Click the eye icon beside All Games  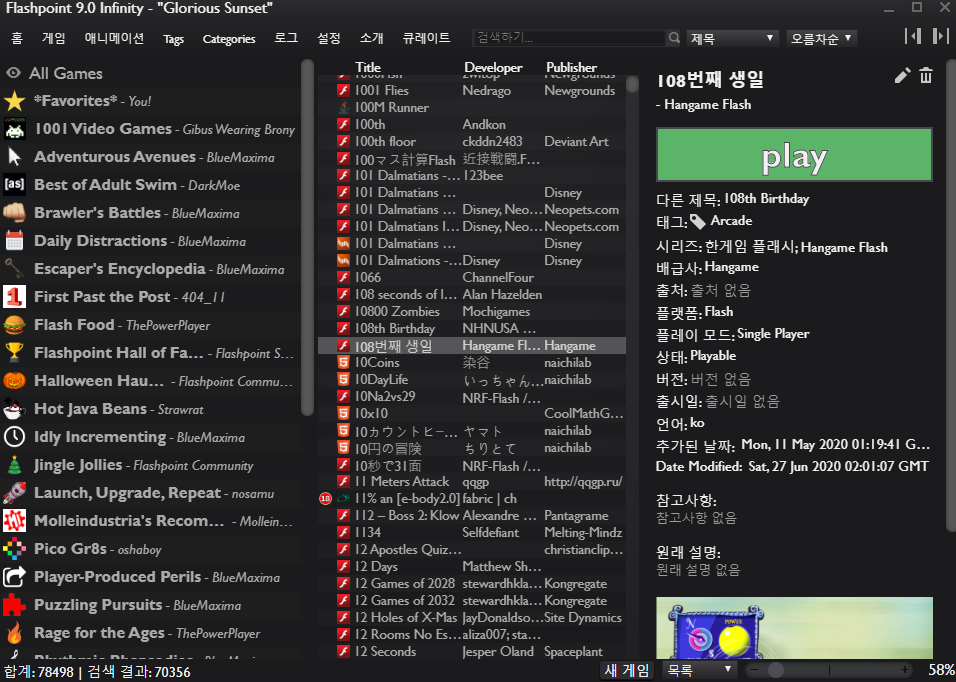(13, 73)
